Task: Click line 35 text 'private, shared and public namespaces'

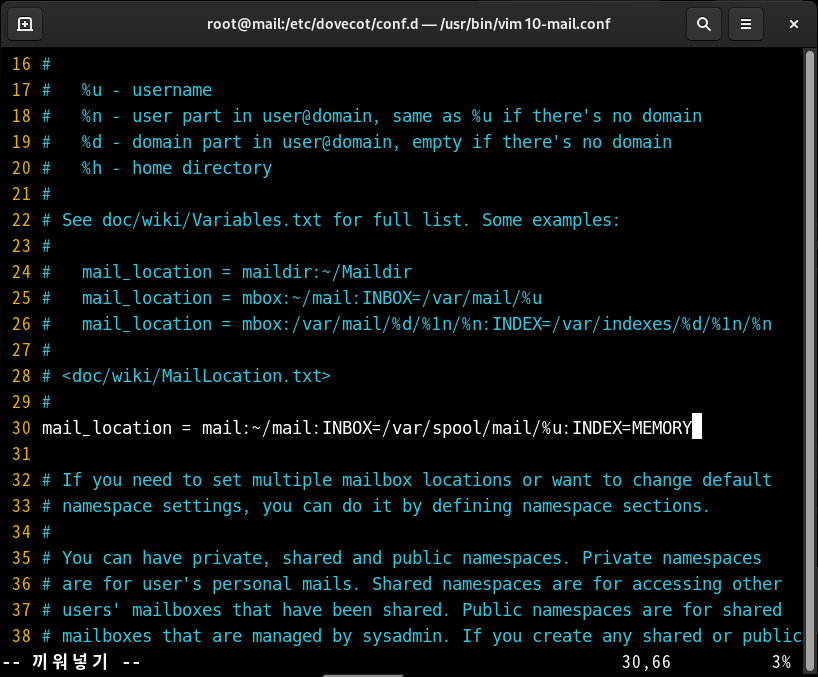Action: [x=377, y=559]
